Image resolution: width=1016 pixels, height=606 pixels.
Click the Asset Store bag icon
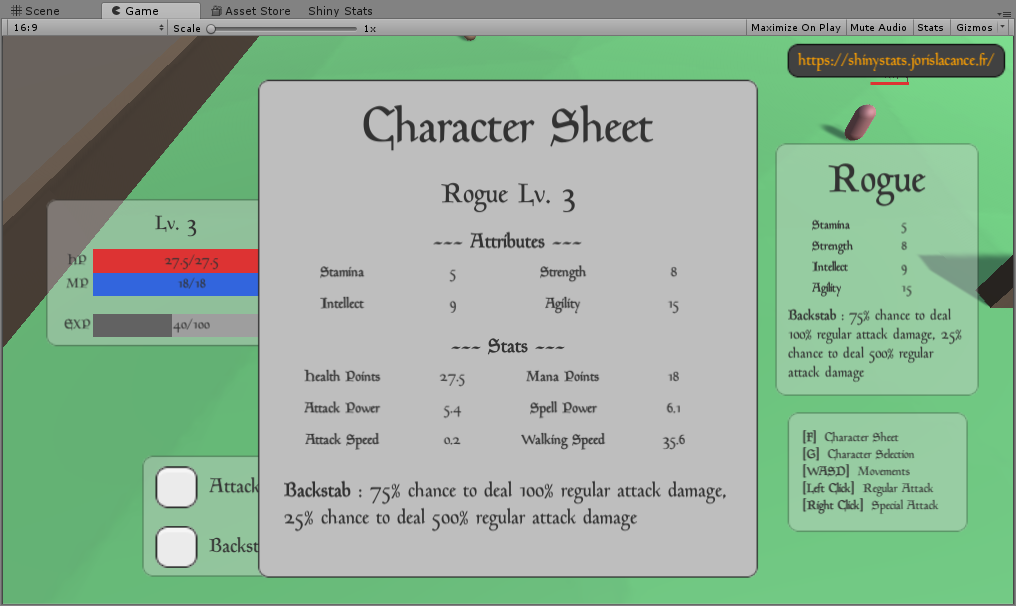[x=216, y=11]
